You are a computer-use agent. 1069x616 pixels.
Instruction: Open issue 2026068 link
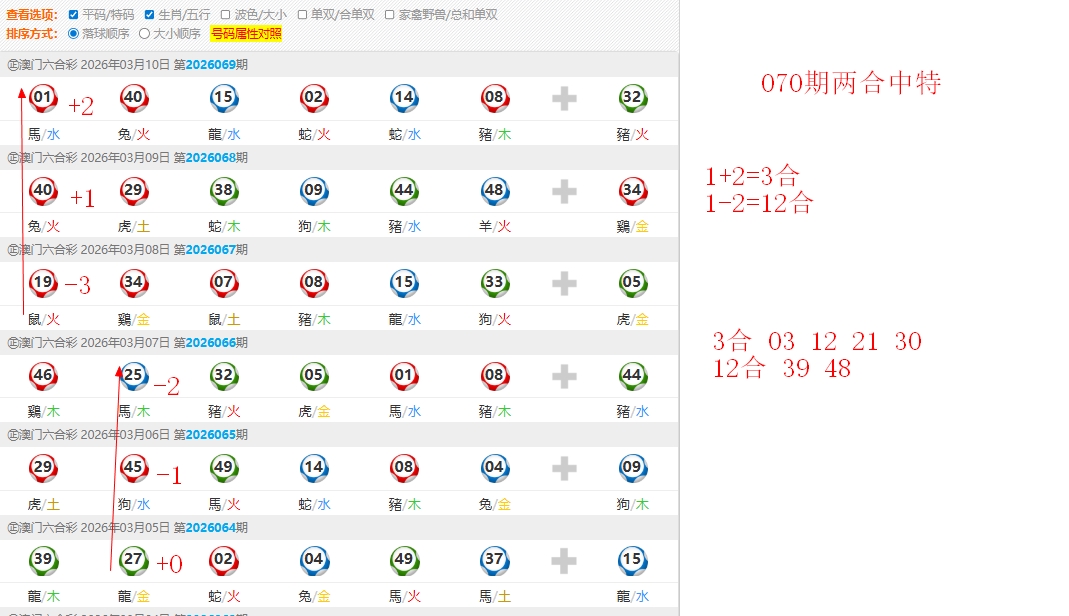pyautogui.click(x=210, y=158)
